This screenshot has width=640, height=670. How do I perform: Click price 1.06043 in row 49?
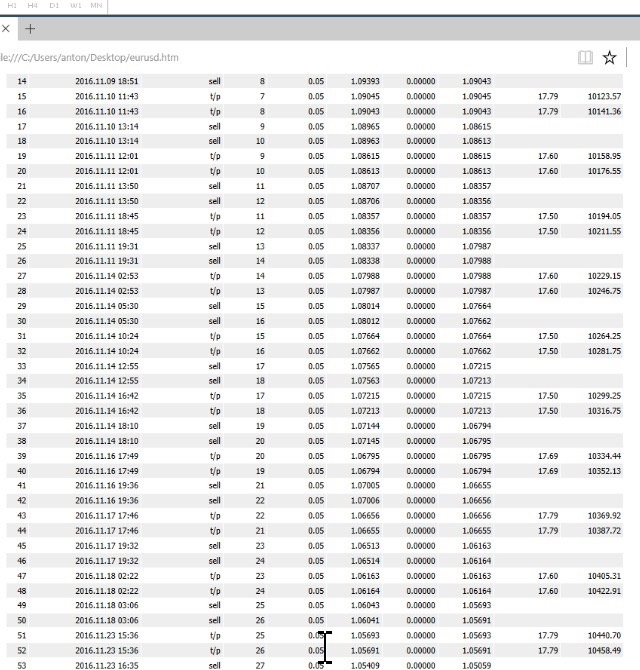coord(365,605)
